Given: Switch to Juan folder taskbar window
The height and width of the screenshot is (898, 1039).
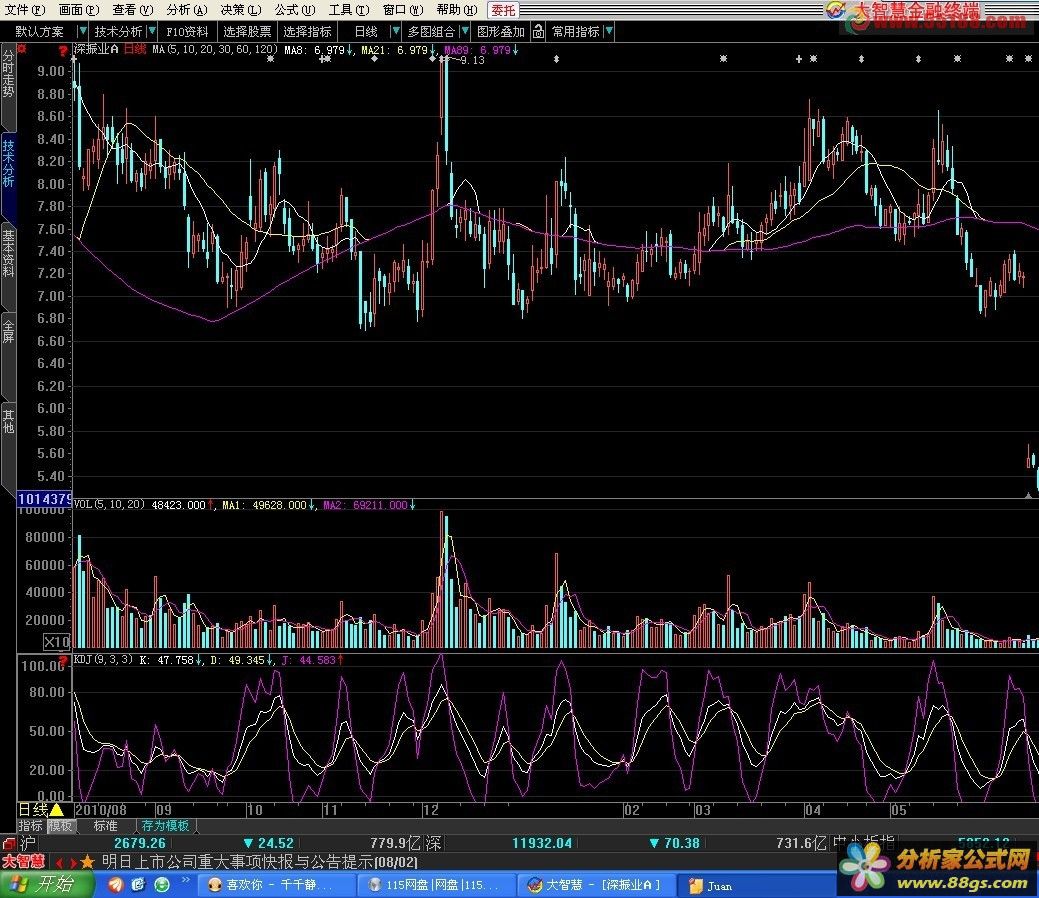Looking at the screenshot, I should (757, 885).
